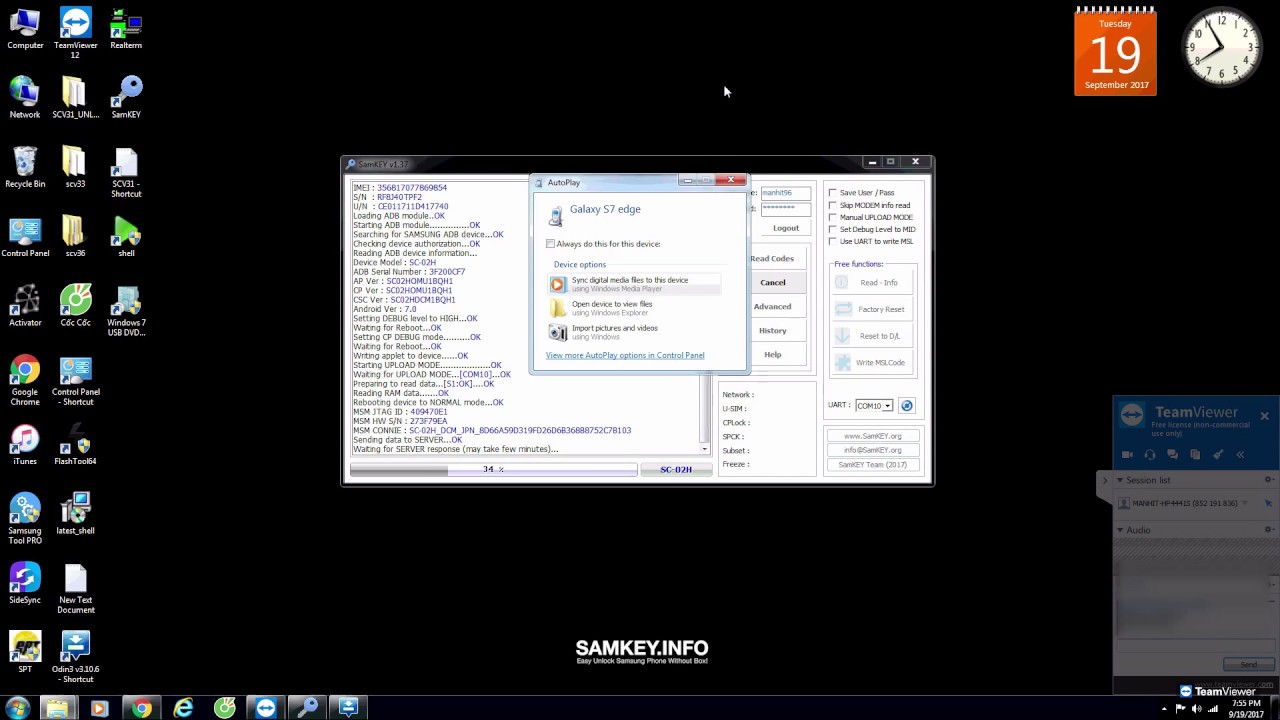The image size is (1280, 720).
Task: Expand TeamViewer panel side arrow
Action: click(x=1105, y=480)
